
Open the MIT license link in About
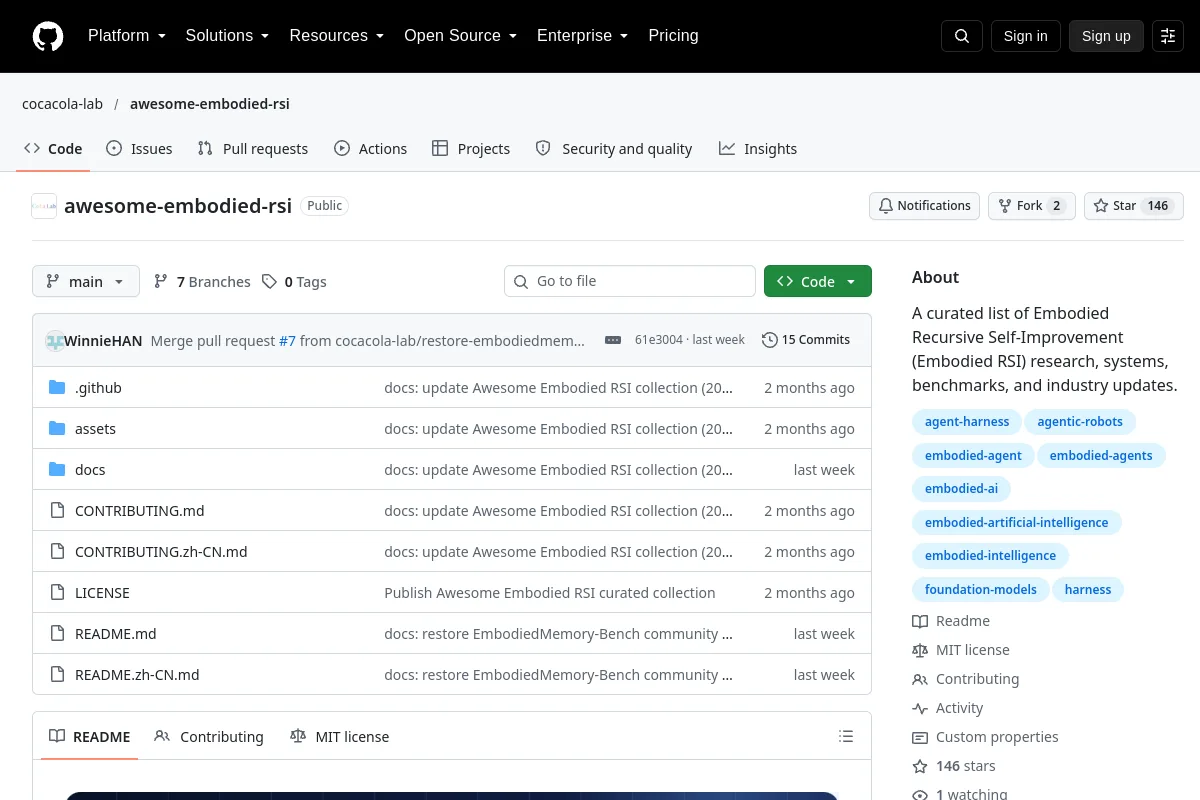[961, 650]
